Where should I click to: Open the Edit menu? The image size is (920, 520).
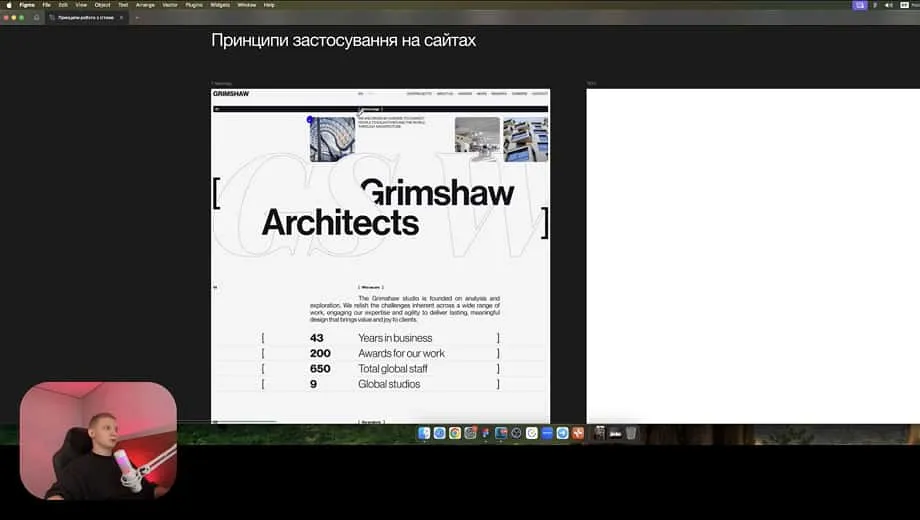point(63,5)
